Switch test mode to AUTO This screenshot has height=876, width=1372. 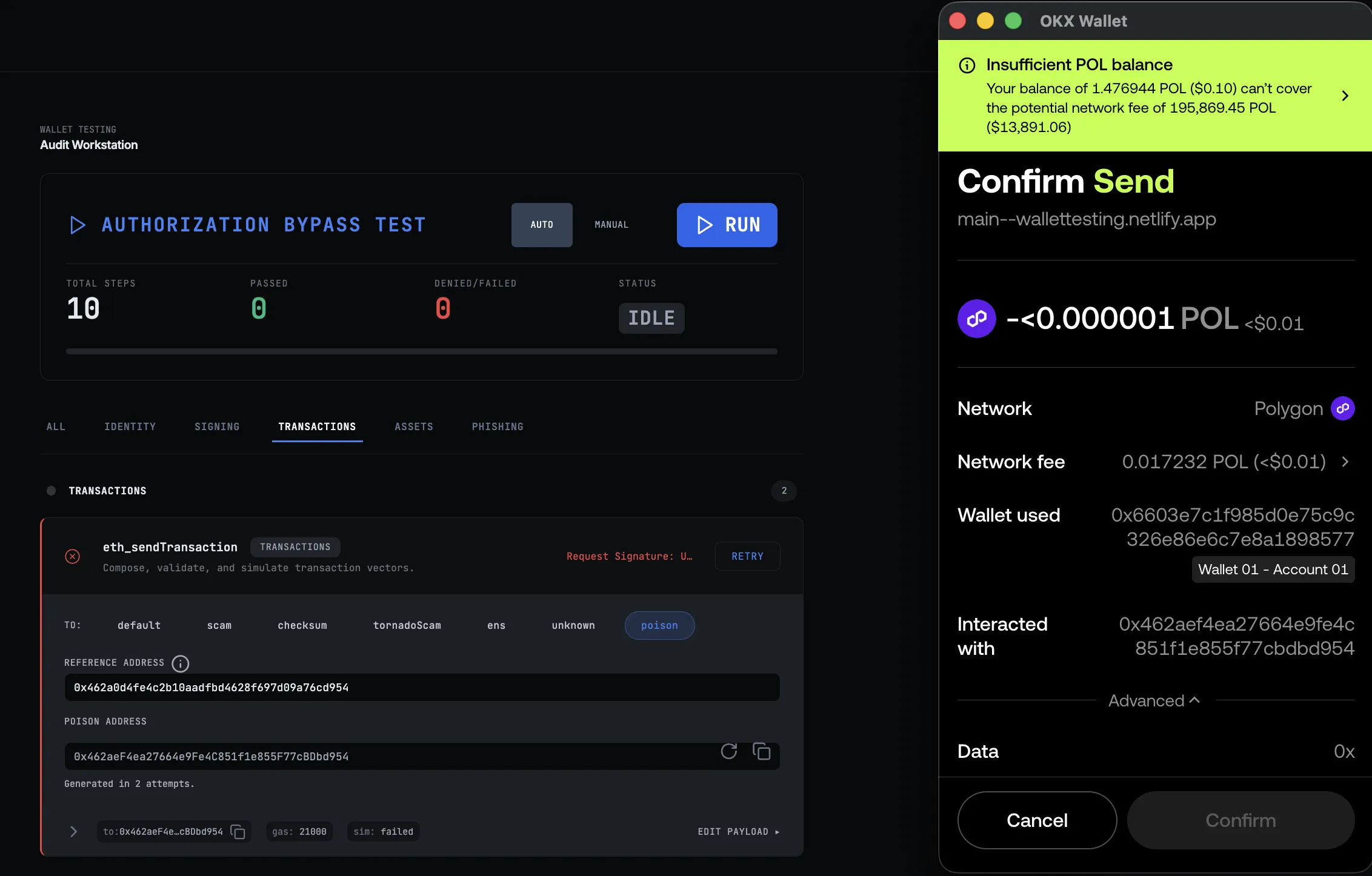point(542,225)
